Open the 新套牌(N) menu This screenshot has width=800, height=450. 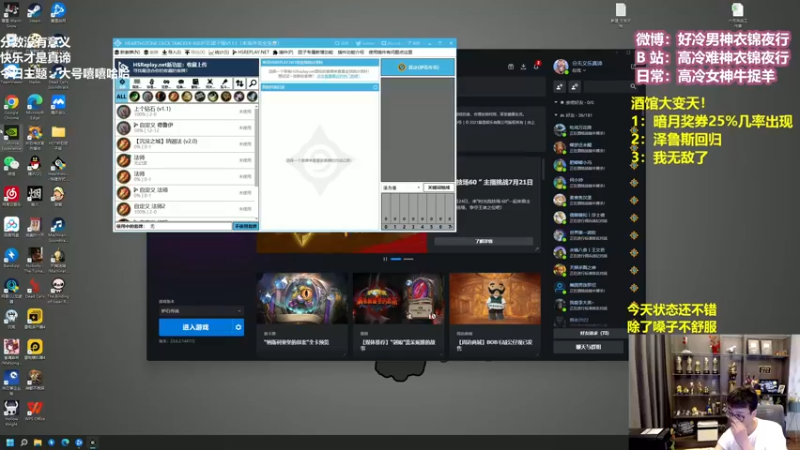click(x=128, y=52)
